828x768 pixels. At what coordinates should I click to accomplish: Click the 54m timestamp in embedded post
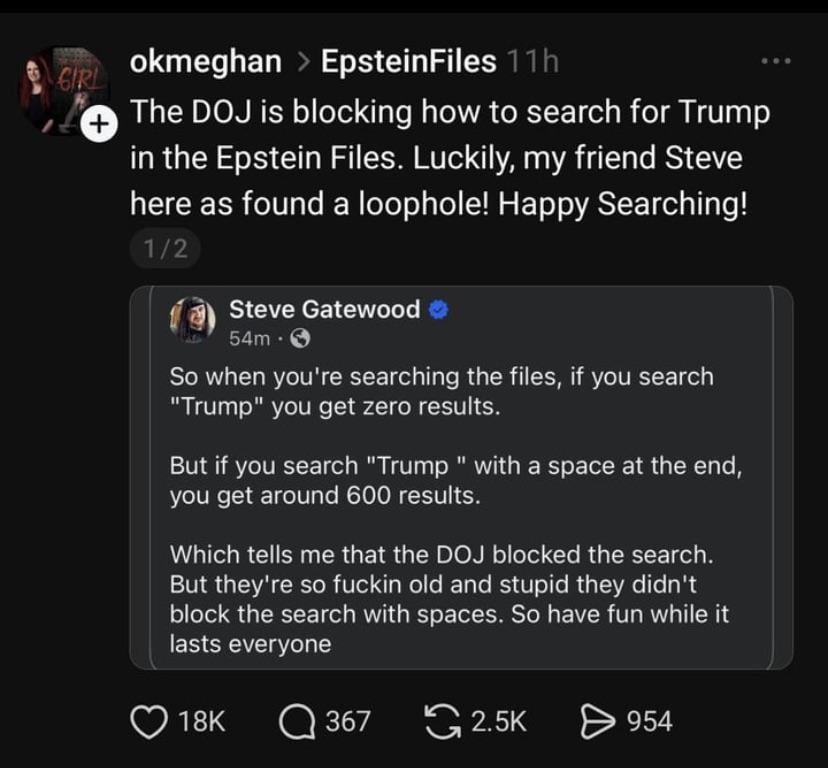(248, 339)
